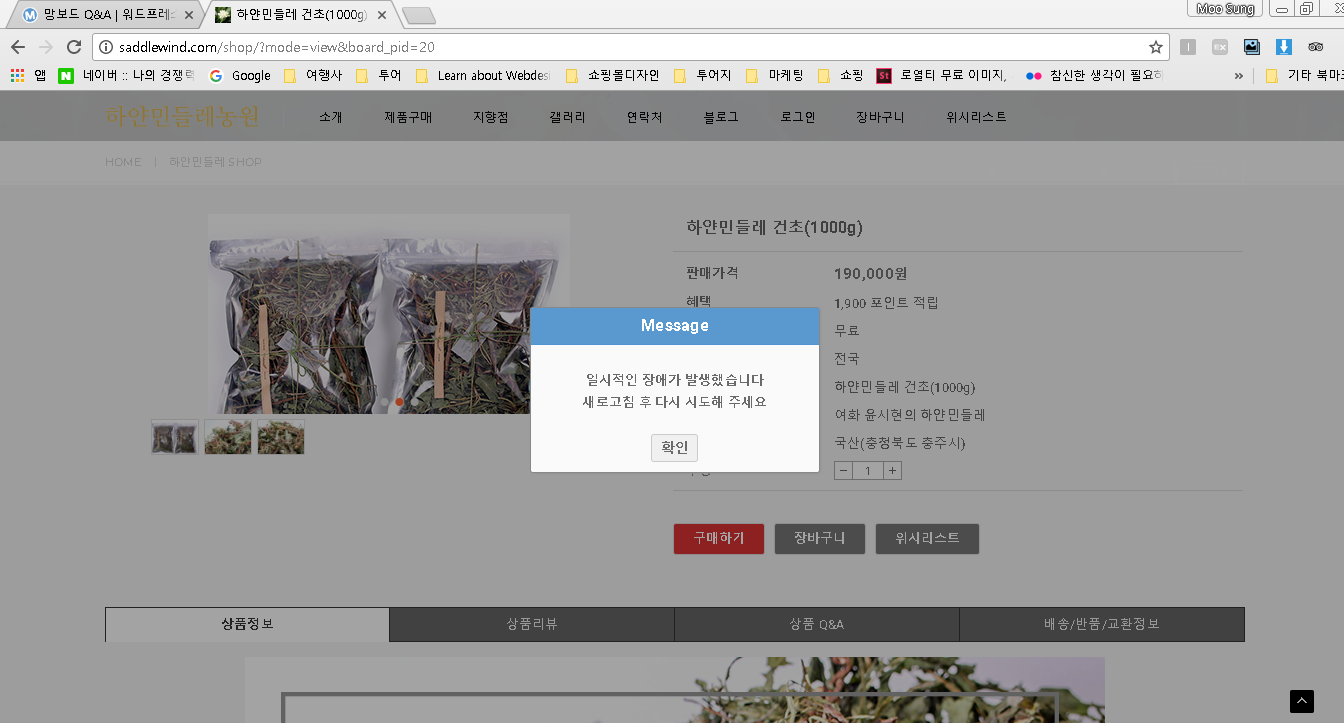Viewport: 1344px width, 723px height.
Task: Open the 쇼핑몰디자인 bookmark folder
Action: pyautogui.click(x=613, y=75)
